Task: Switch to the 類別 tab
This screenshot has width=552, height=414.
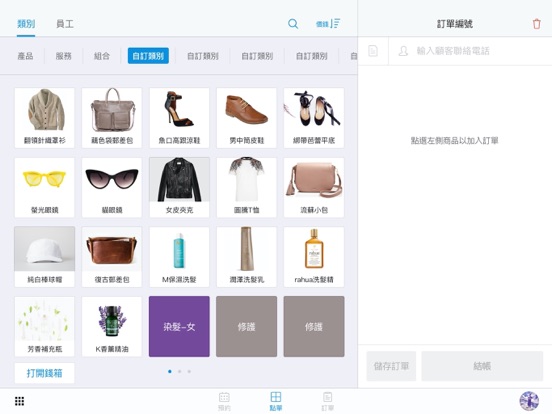Action: point(26,24)
